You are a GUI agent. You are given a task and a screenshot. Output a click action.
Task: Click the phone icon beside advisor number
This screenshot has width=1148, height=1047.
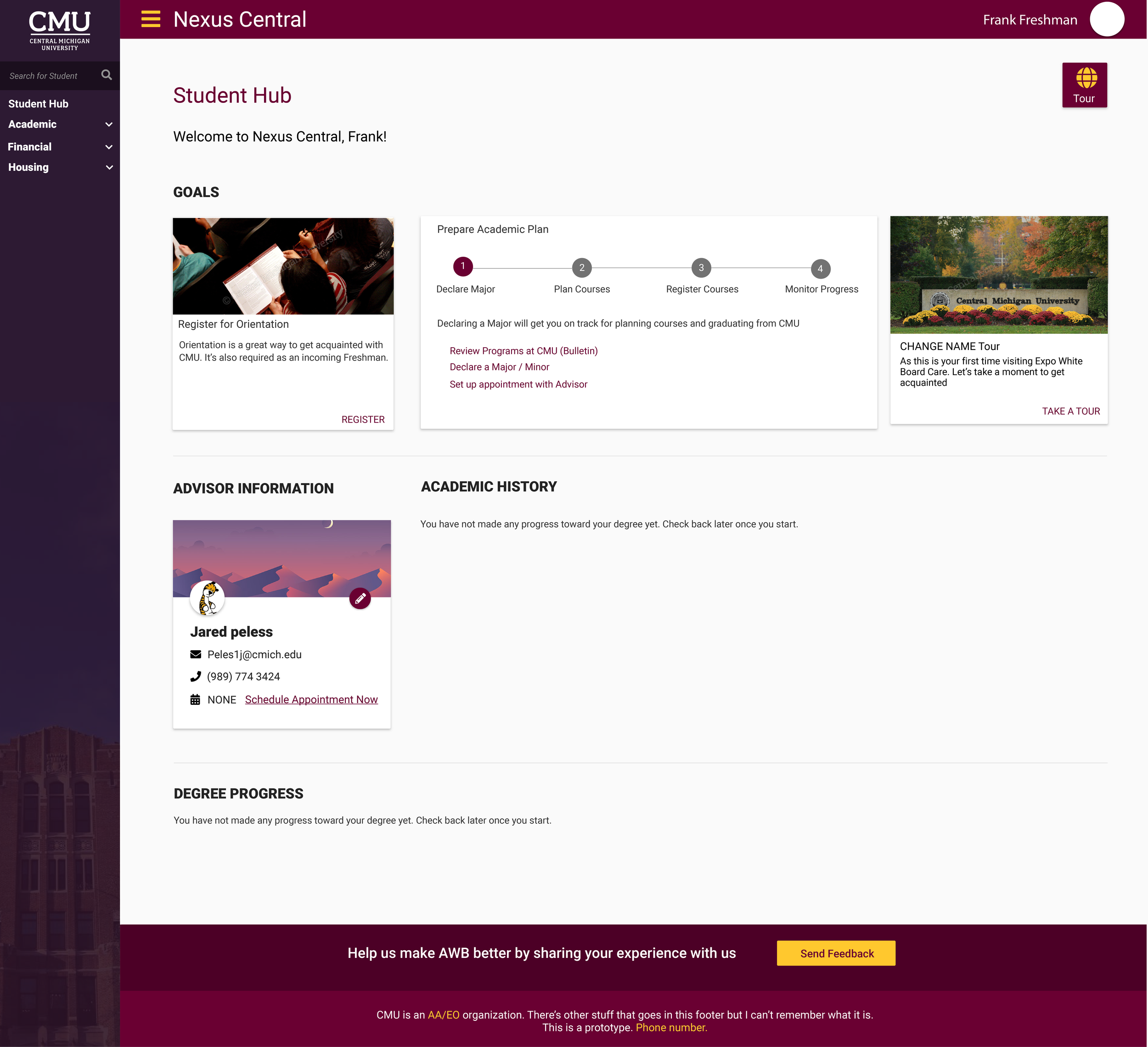(x=195, y=676)
